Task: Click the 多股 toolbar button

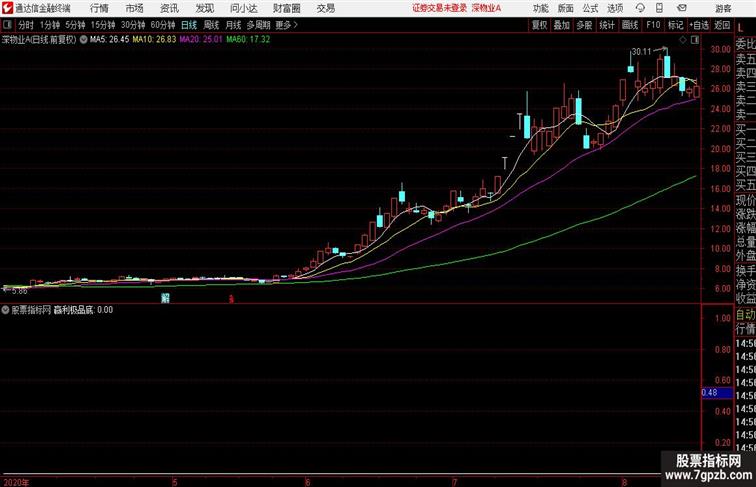Action: click(x=584, y=25)
